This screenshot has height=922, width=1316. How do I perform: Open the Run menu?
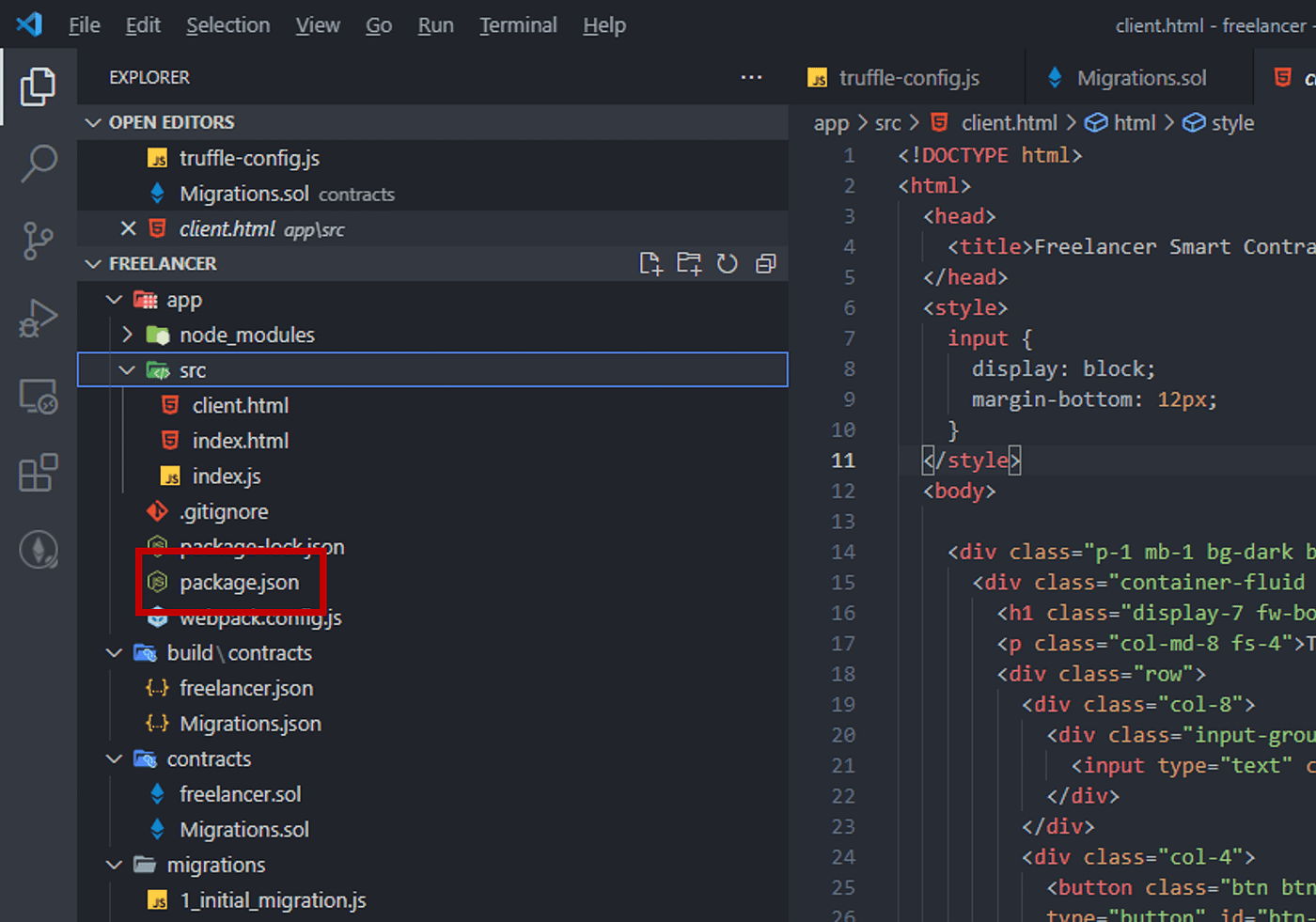pos(435,25)
